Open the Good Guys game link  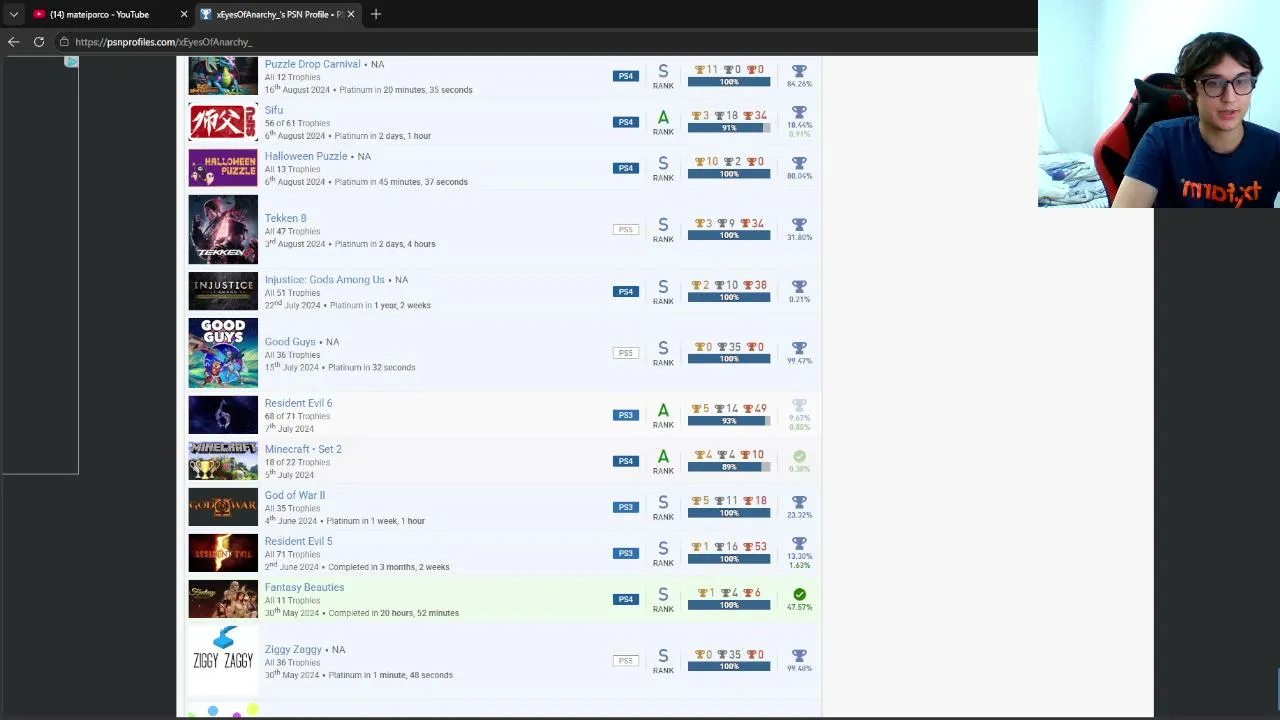click(x=290, y=342)
